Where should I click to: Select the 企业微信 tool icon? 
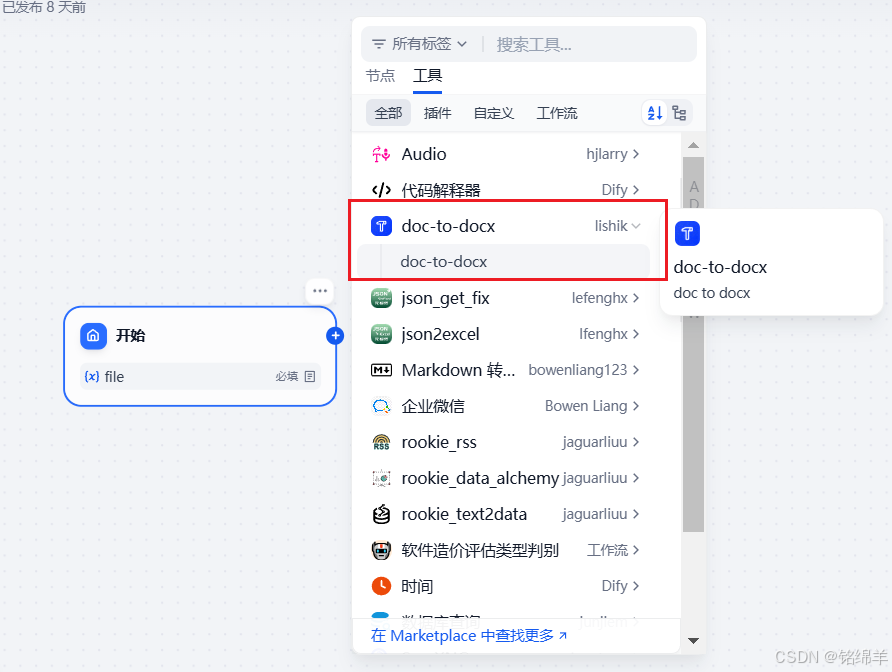pyautogui.click(x=380, y=406)
